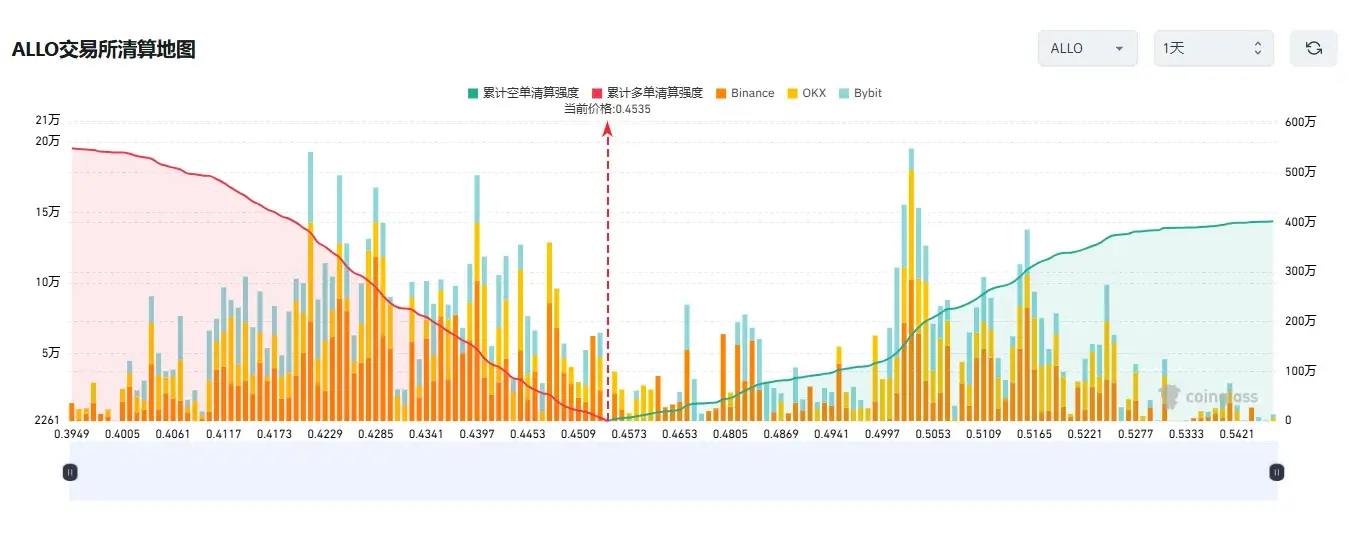The height and width of the screenshot is (543, 1350).
Task: Click the x-axis label 0.4573
Action: pyautogui.click(x=629, y=434)
